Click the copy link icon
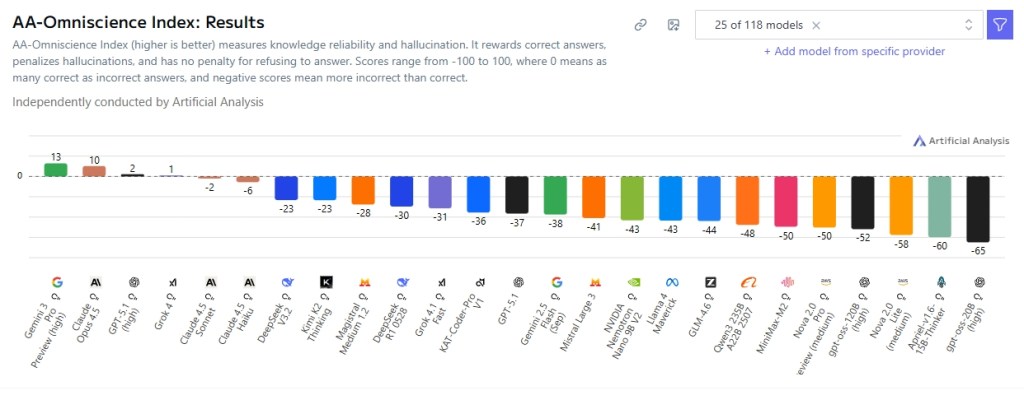The height and width of the screenshot is (400, 1024). (x=641, y=25)
